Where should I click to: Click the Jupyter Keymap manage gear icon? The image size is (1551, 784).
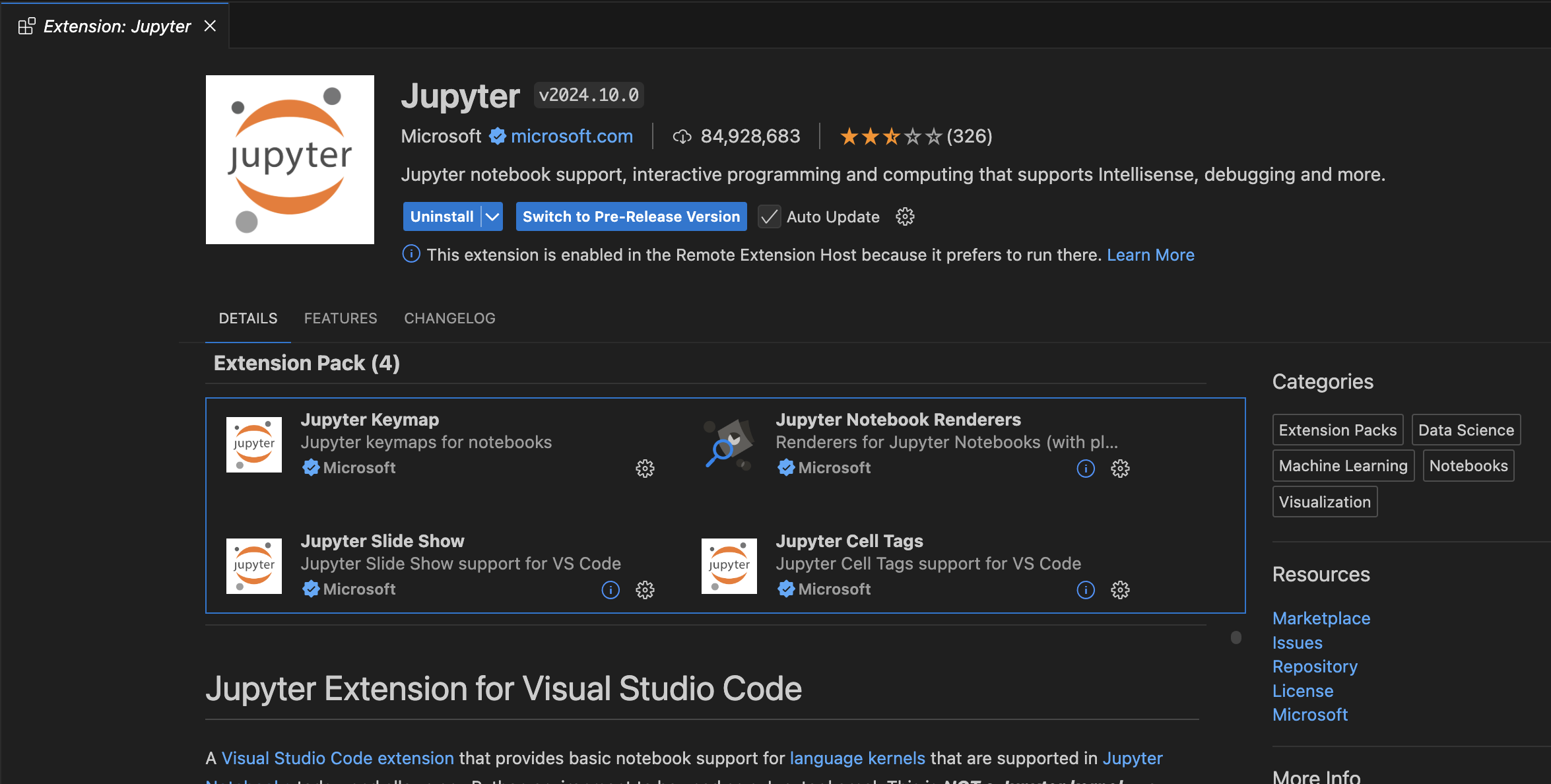pos(645,469)
